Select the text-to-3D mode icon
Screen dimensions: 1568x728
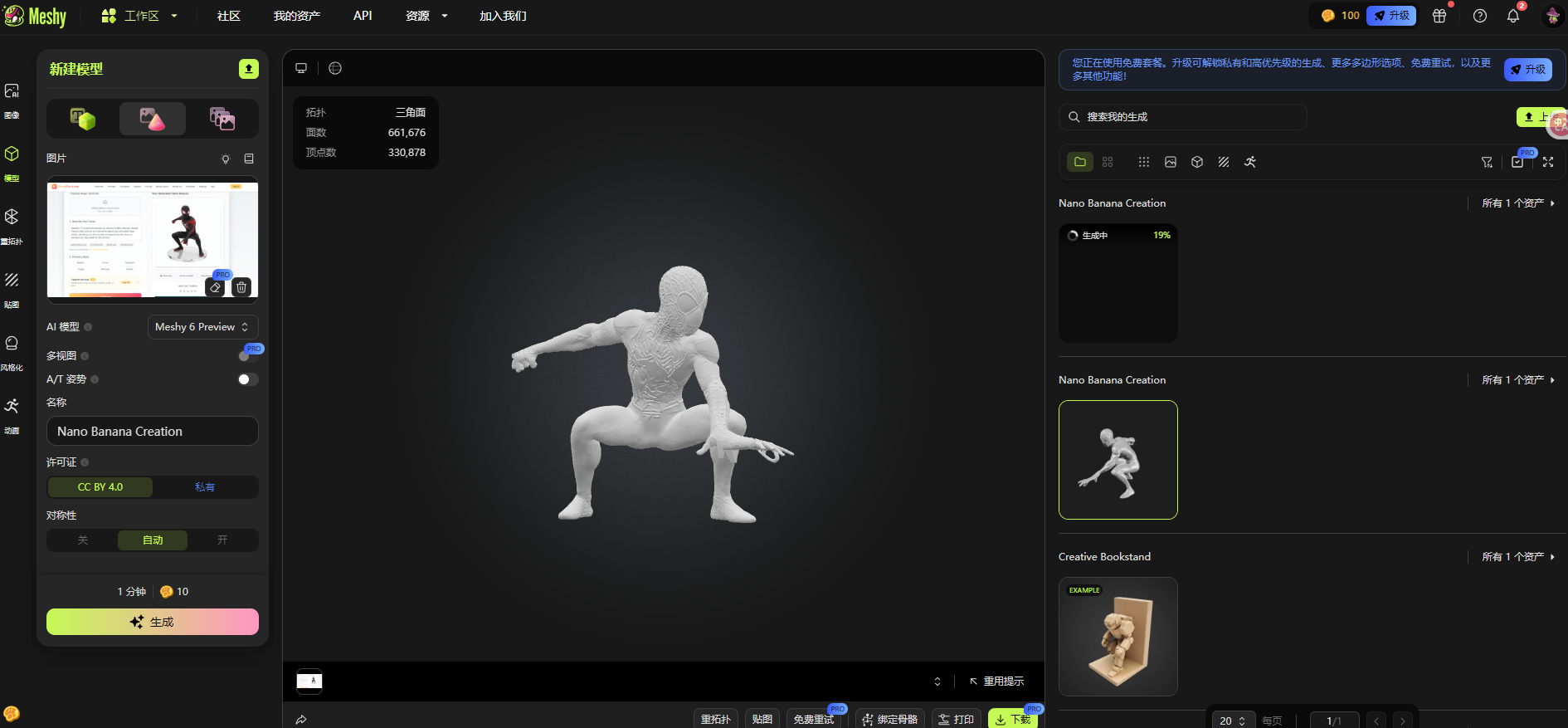82,119
